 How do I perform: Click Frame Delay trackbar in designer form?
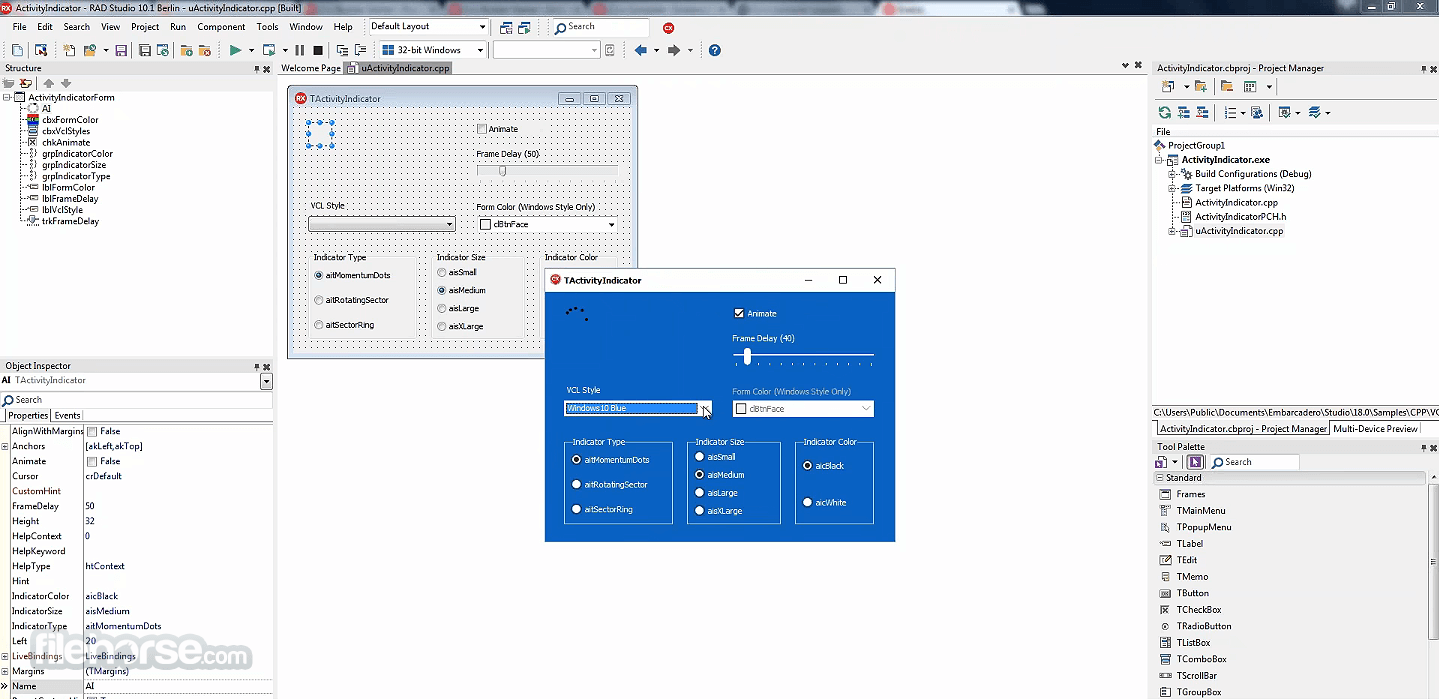[547, 170]
